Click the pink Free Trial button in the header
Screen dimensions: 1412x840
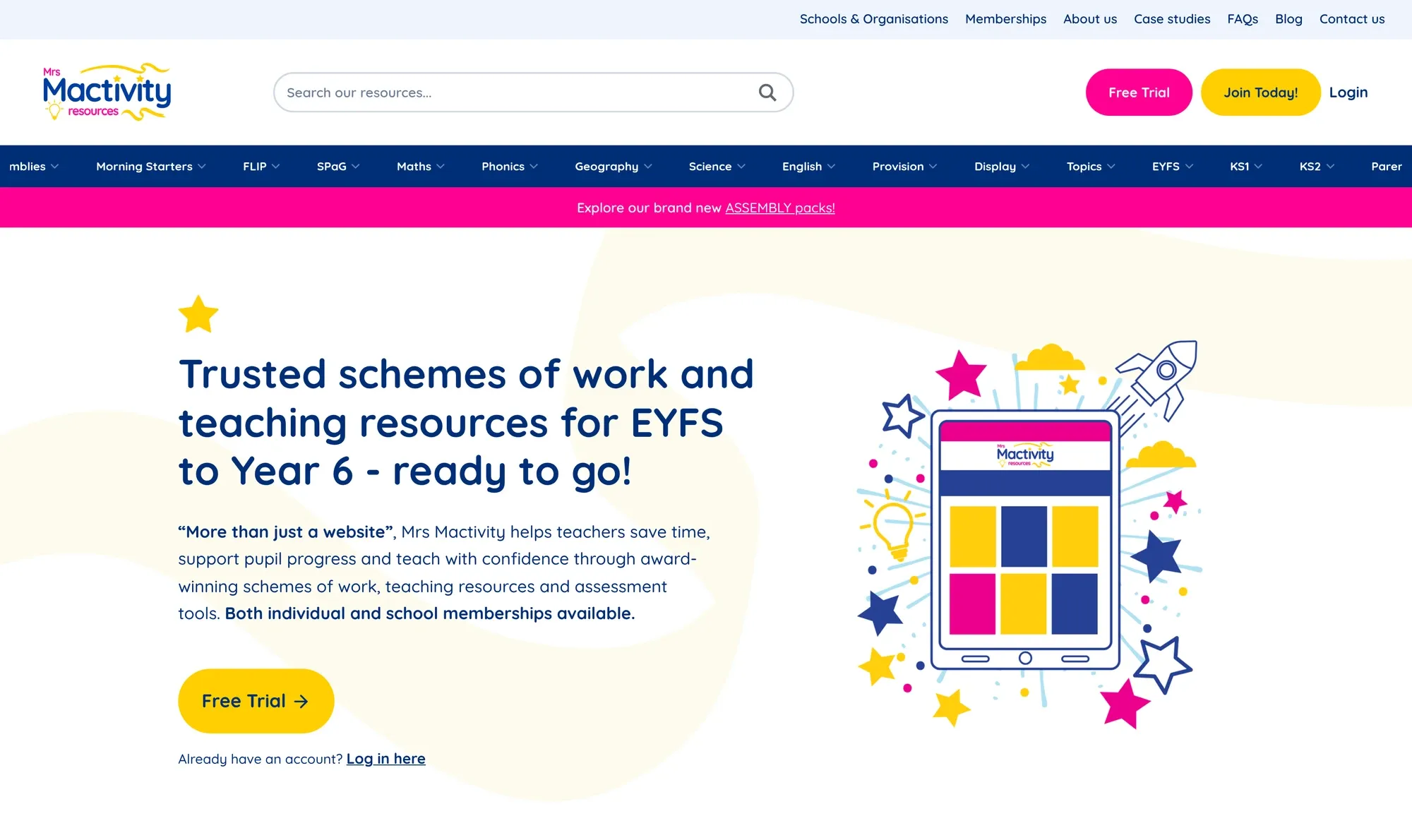click(x=1139, y=92)
